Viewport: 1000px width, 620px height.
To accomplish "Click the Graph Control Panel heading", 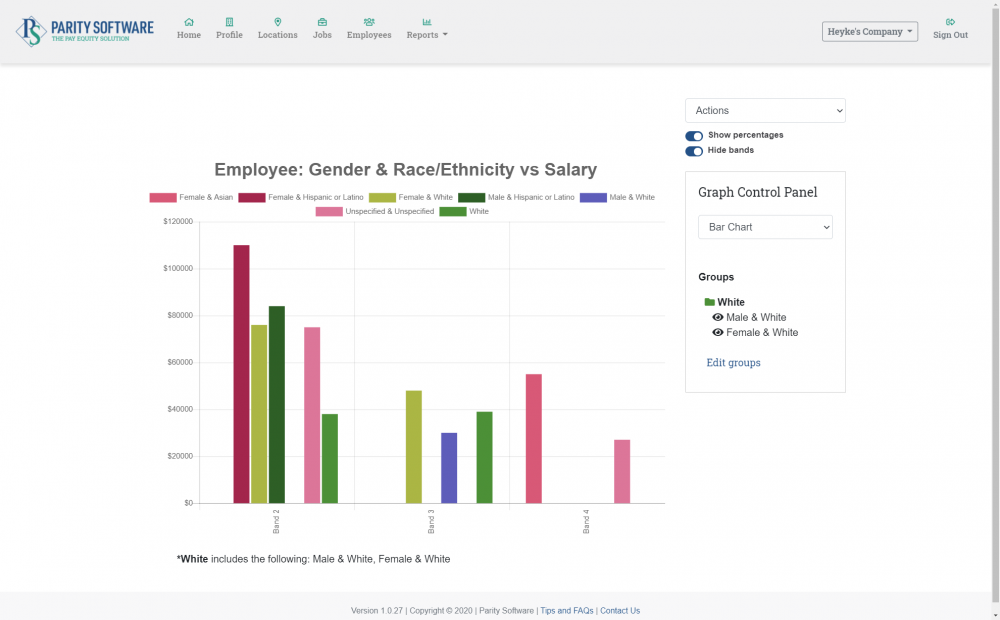I will [x=758, y=192].
